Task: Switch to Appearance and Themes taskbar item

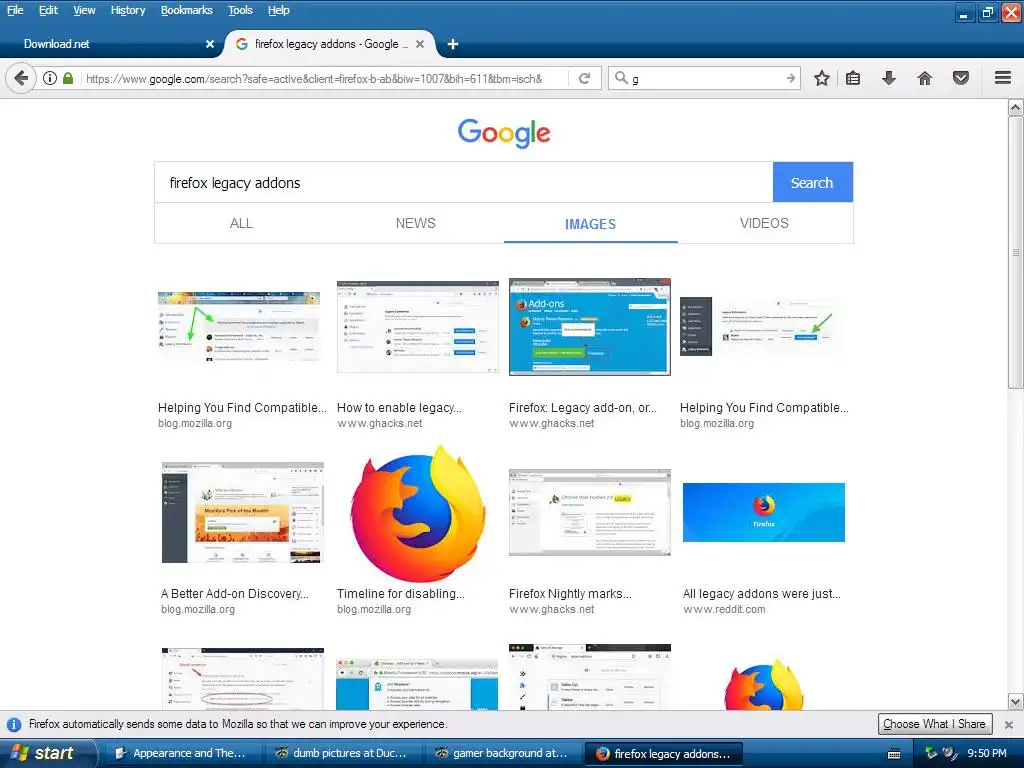Action: (181, 754)
